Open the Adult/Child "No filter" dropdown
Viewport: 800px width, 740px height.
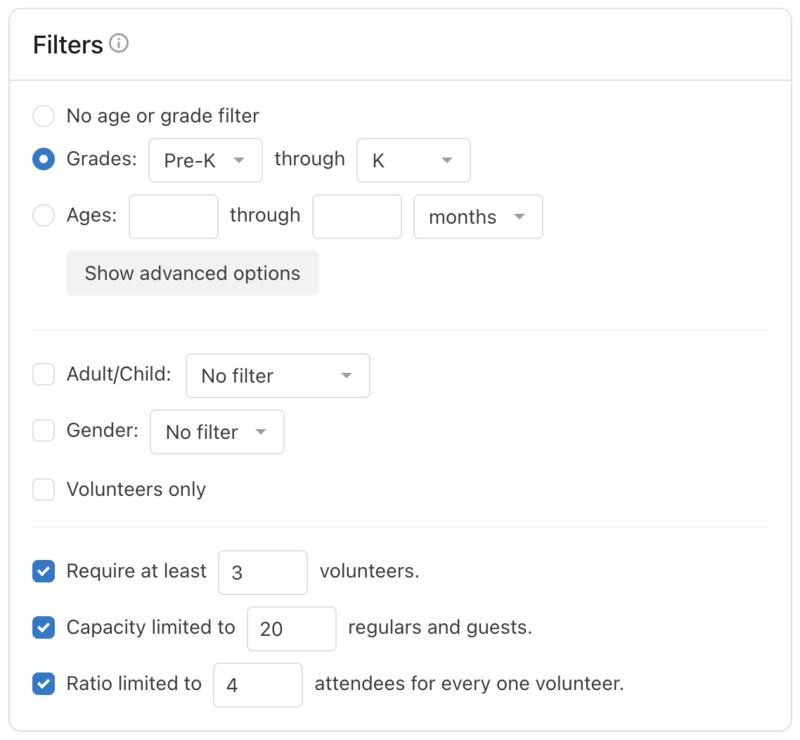[x=277, y=375]
